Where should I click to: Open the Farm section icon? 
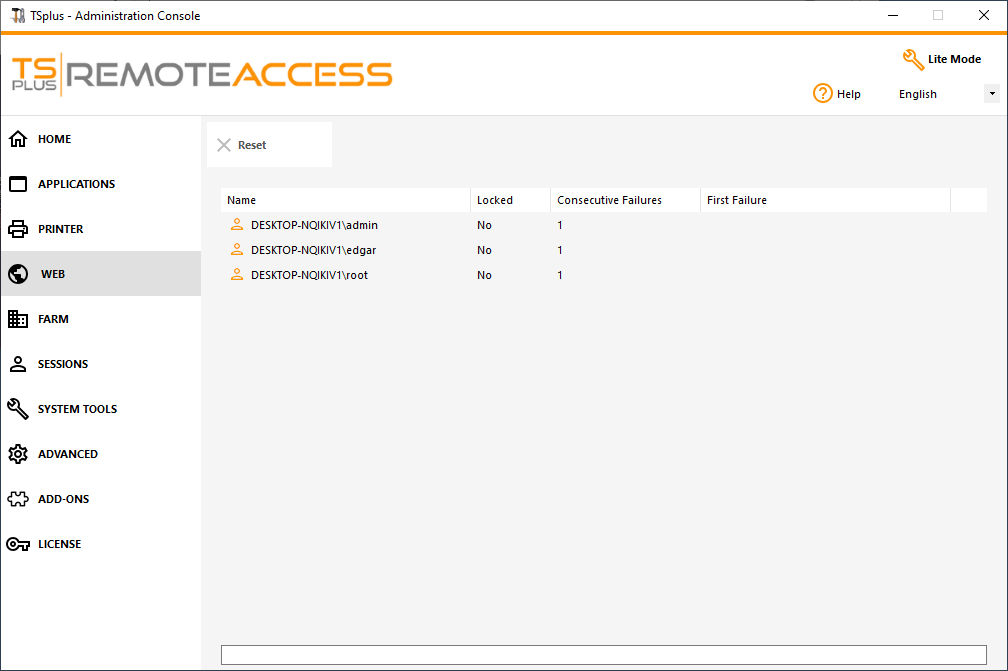coord(17,318)
